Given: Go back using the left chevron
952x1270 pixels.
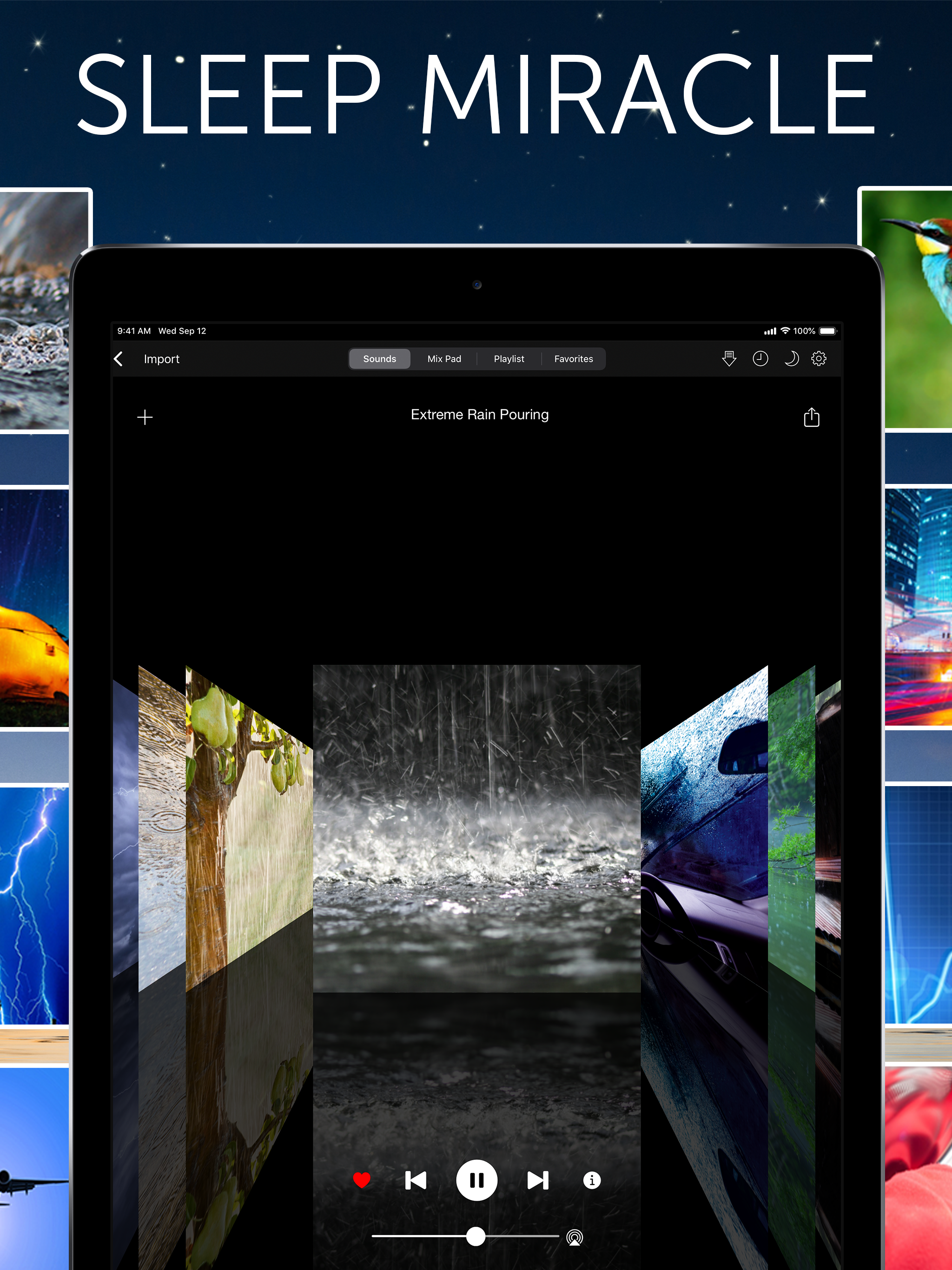Looking at the screenshot, I should tap(119, 359).
